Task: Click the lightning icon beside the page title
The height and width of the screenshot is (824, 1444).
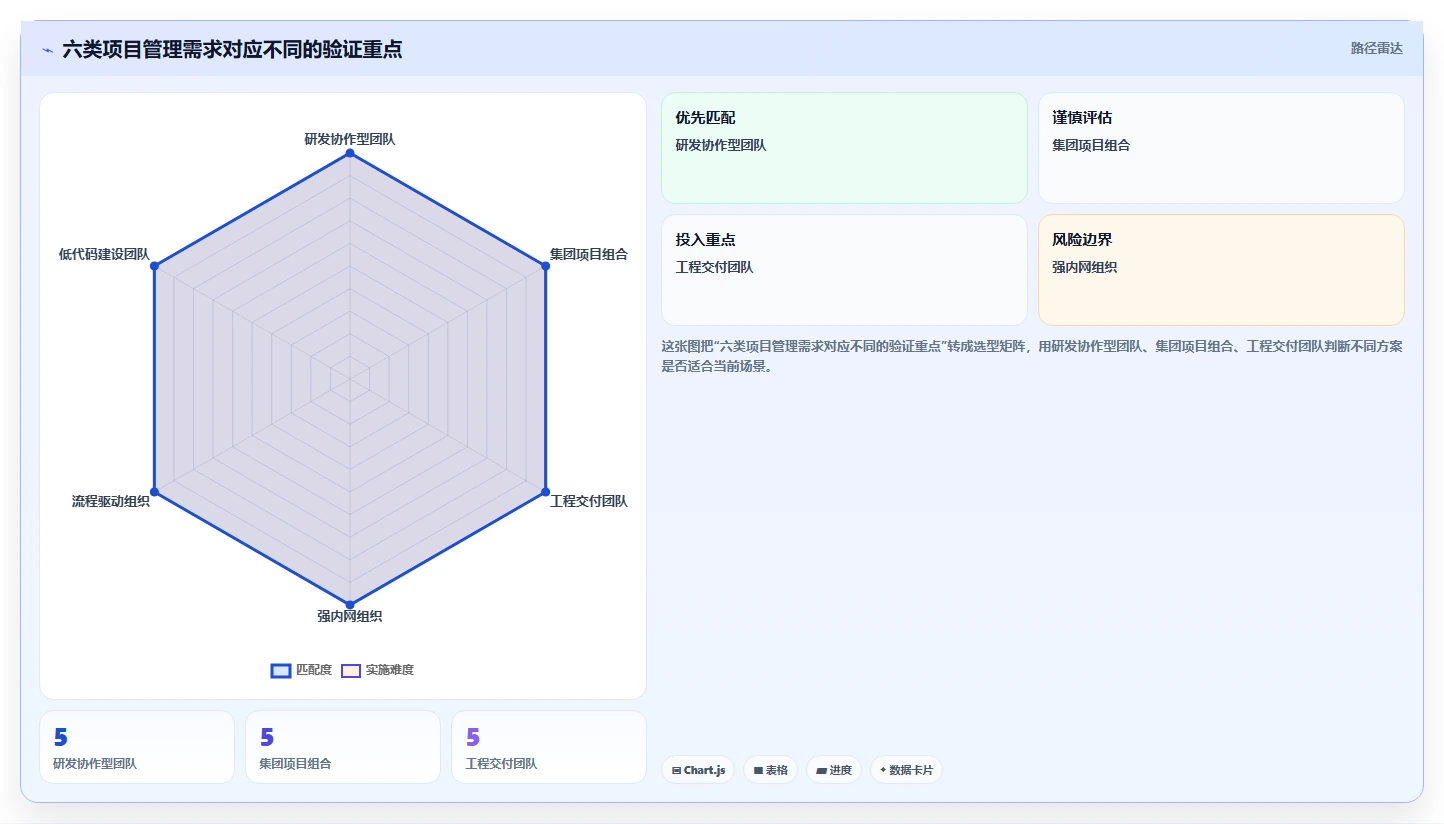Action: [x=47, y=50]
